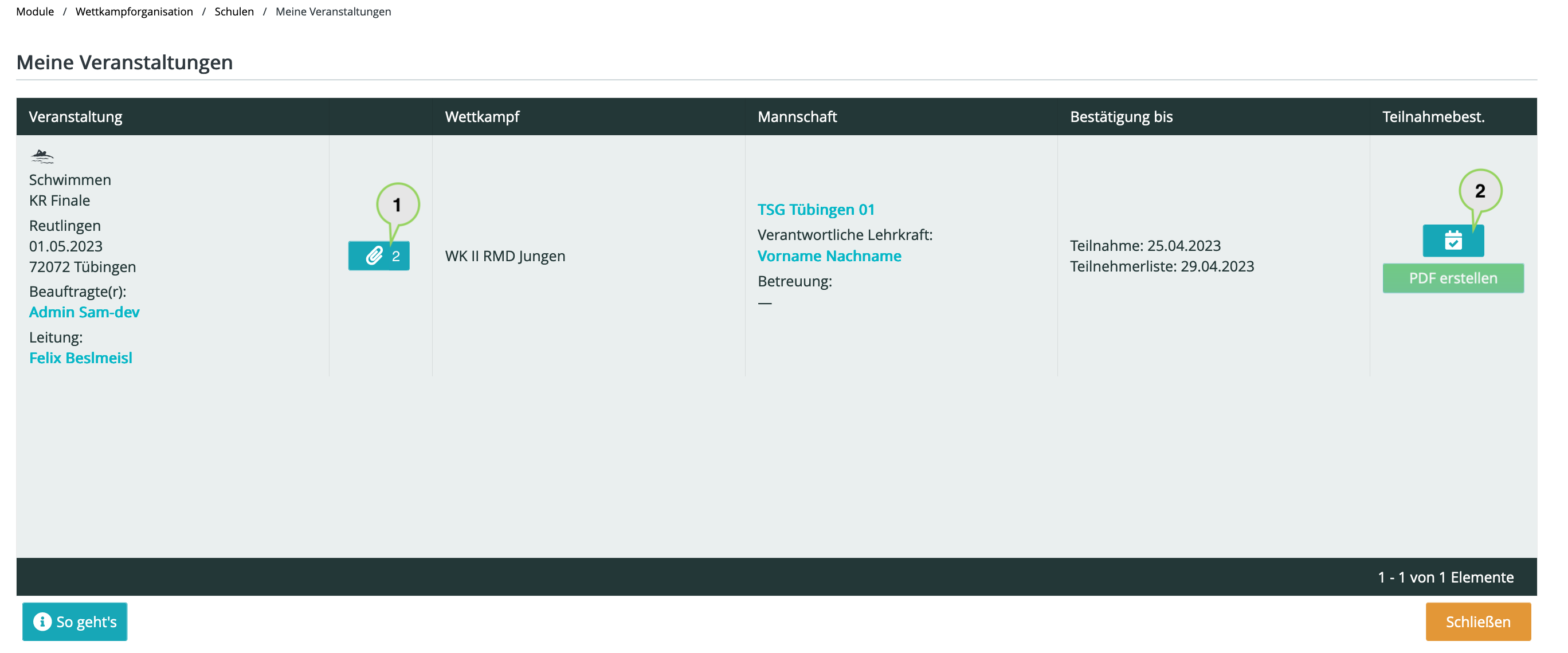This screenshot has height=653, width=1568.
Task: Click the Wettkampf column header
Action: tap(481, 116)
